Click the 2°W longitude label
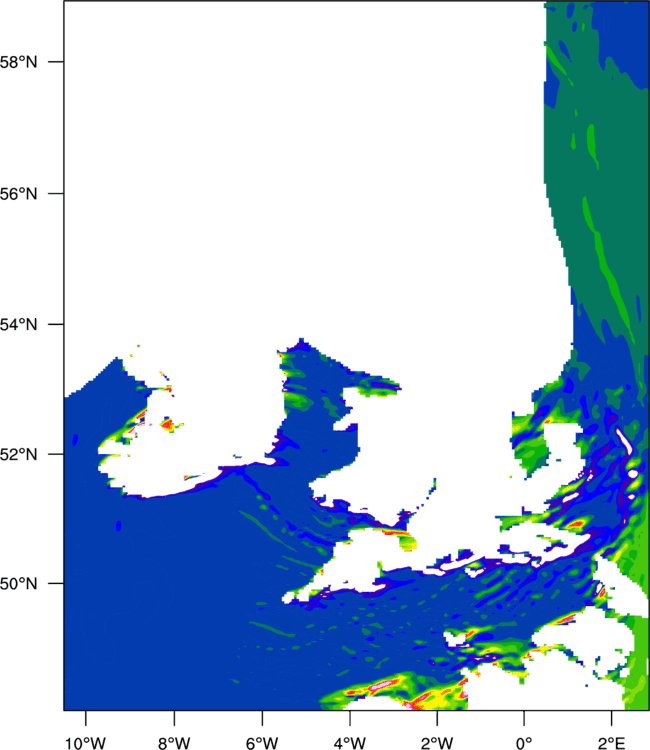The height and width of the screenshot is (750, 650). tap(437, 743)
